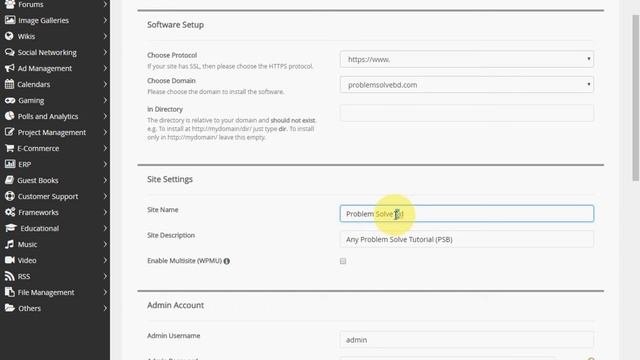640x360 pixels.
Task: Select the Music category label
Action: (27, 244)
